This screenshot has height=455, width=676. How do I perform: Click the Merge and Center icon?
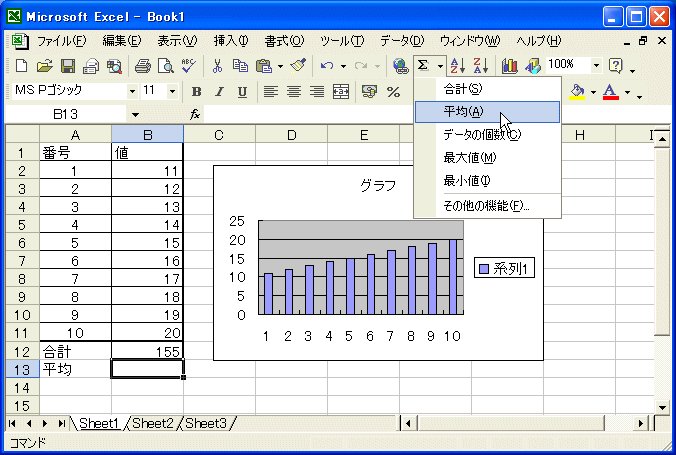(341, 91)
